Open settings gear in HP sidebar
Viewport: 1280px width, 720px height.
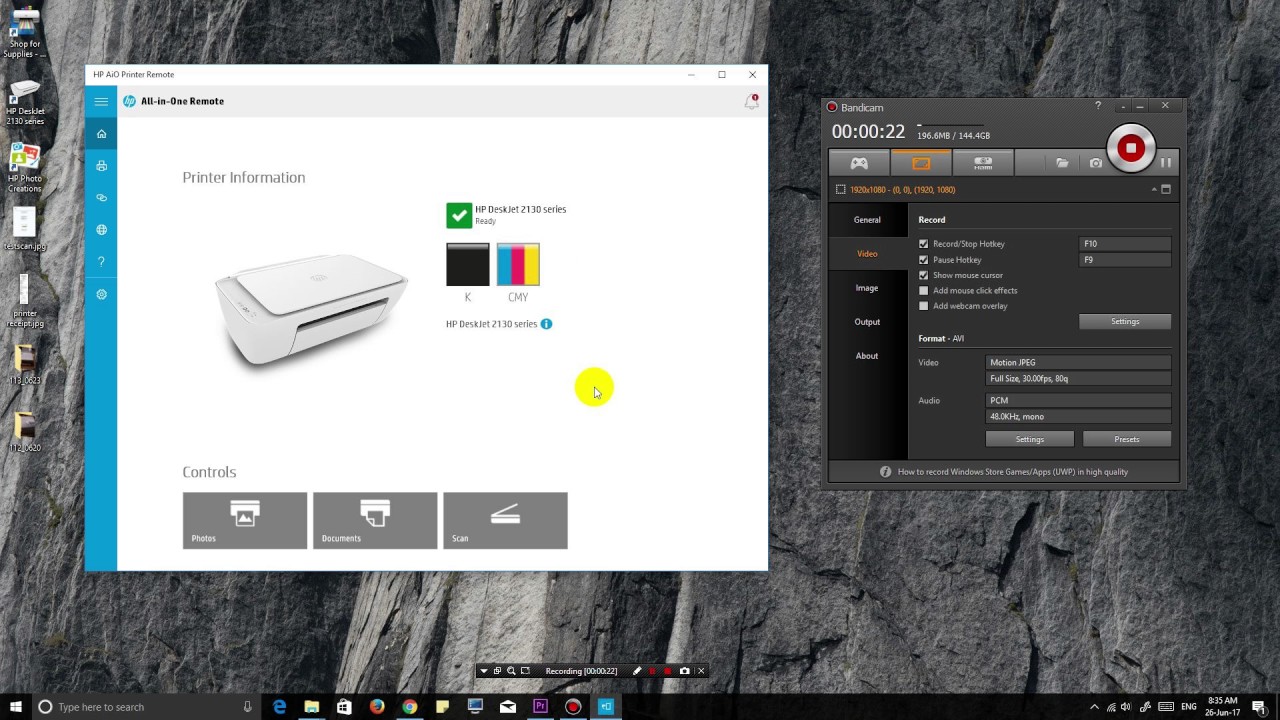click(101, 294)
